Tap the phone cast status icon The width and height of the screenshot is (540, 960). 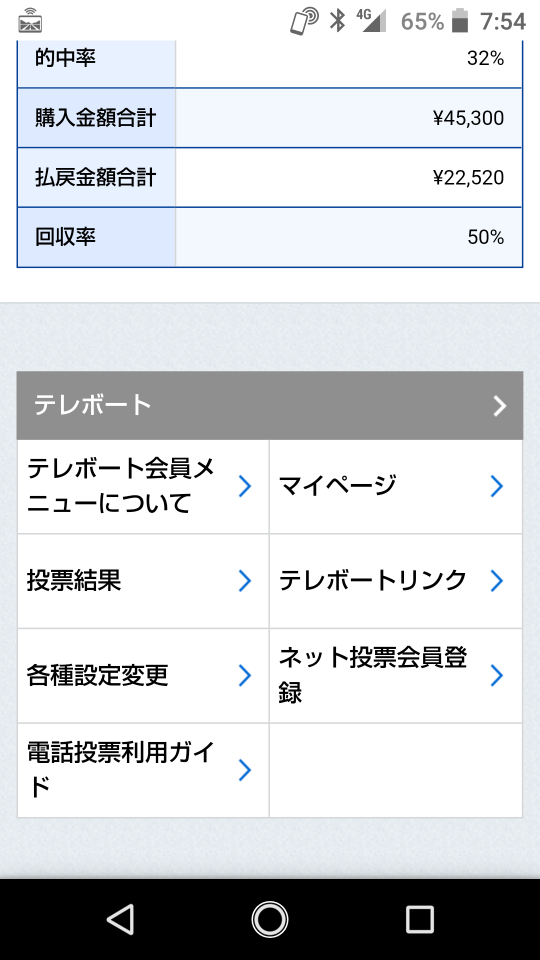point(304,21)
